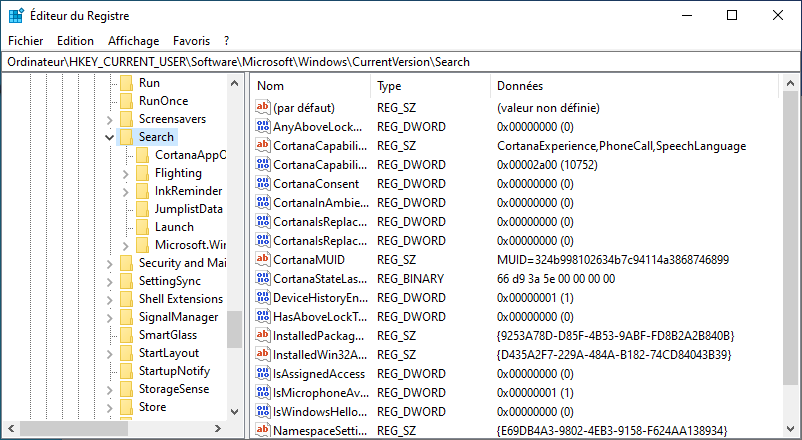Select the SmartGlass folder icon
The width and height of the screenshot is (802, 440).
(x=126, y=335)
